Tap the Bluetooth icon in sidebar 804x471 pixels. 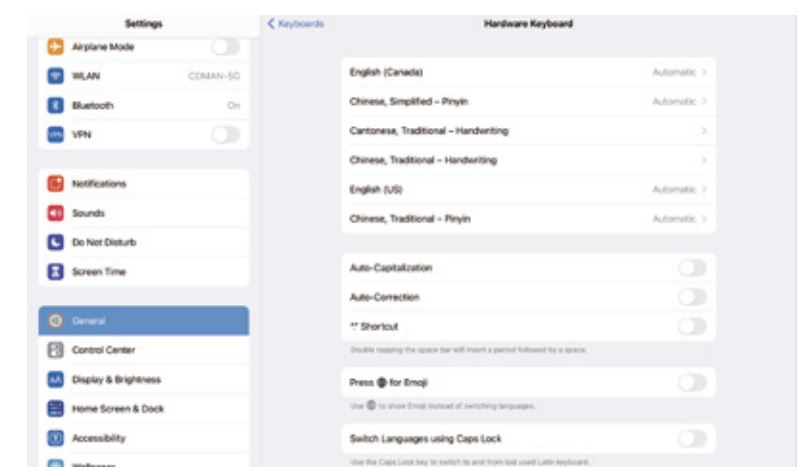click(x=55, y=105)
